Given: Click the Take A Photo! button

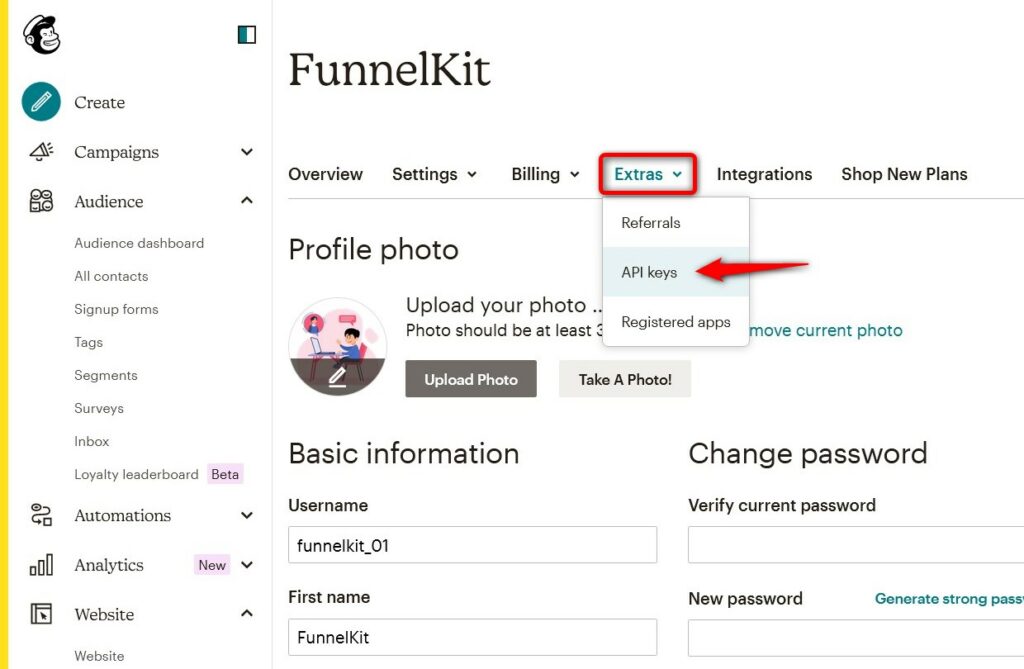Looking at the screenshot, I should (625, 379).
